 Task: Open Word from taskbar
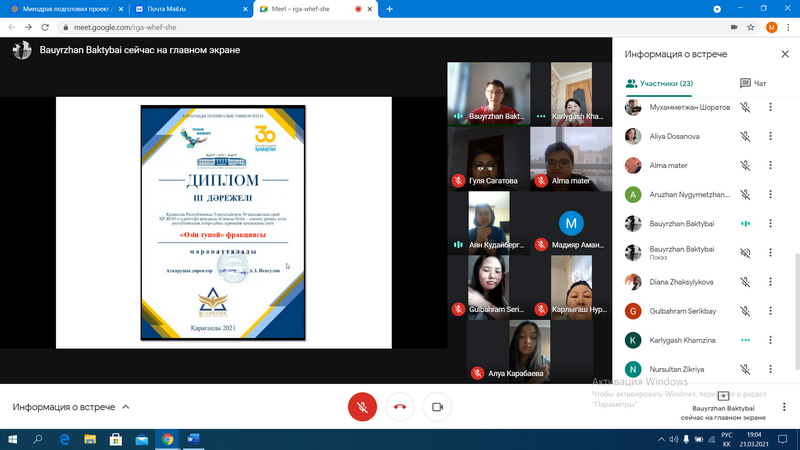pos(193,439)
